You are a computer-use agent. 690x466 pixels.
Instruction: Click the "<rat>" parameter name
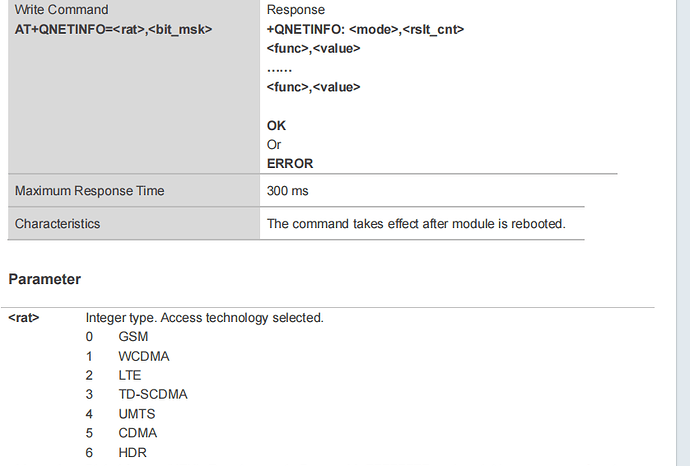point(24,318)
